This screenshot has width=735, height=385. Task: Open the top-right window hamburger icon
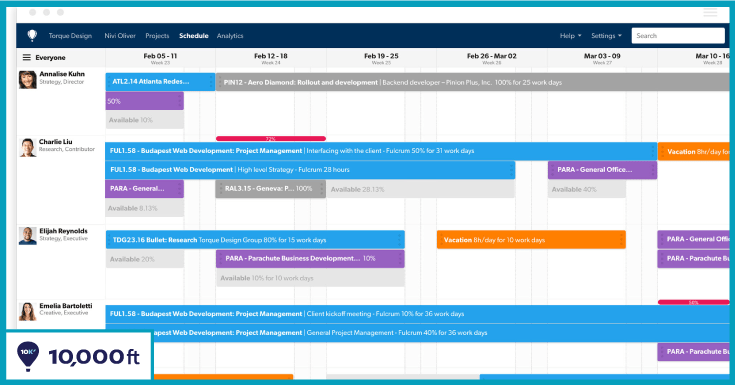[710, 13]
